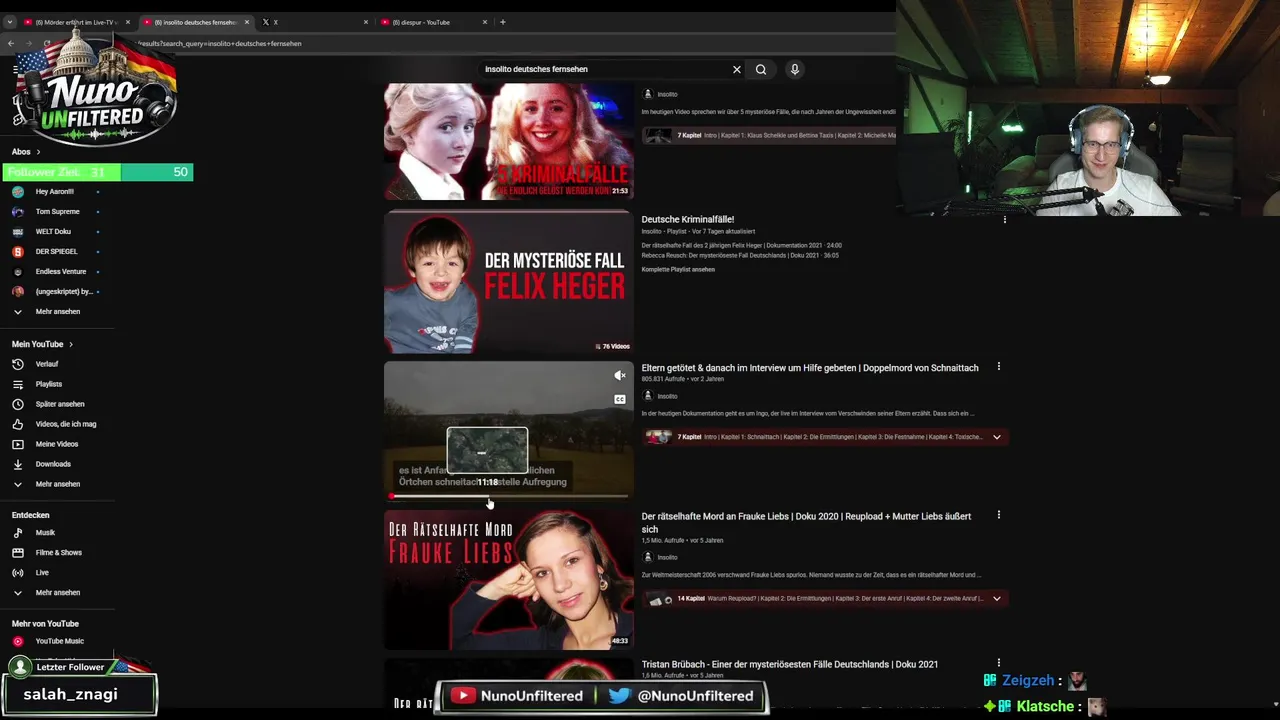Open Meine Videos in the sidebar
Viewport: 1280px width, 720px height.
(x=57, y=444)
